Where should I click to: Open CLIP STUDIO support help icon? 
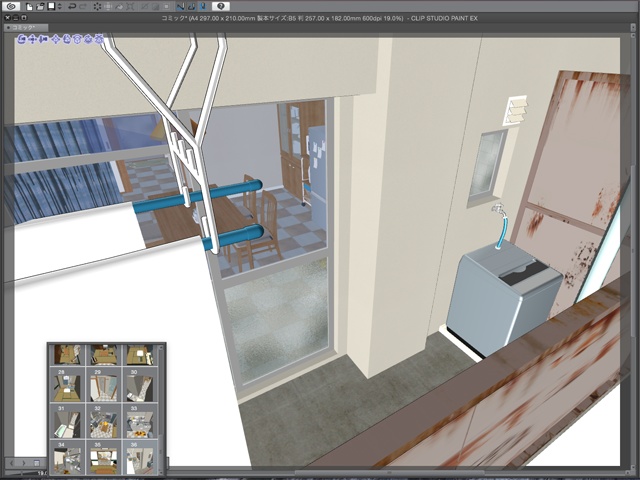[x=221, y=6]
